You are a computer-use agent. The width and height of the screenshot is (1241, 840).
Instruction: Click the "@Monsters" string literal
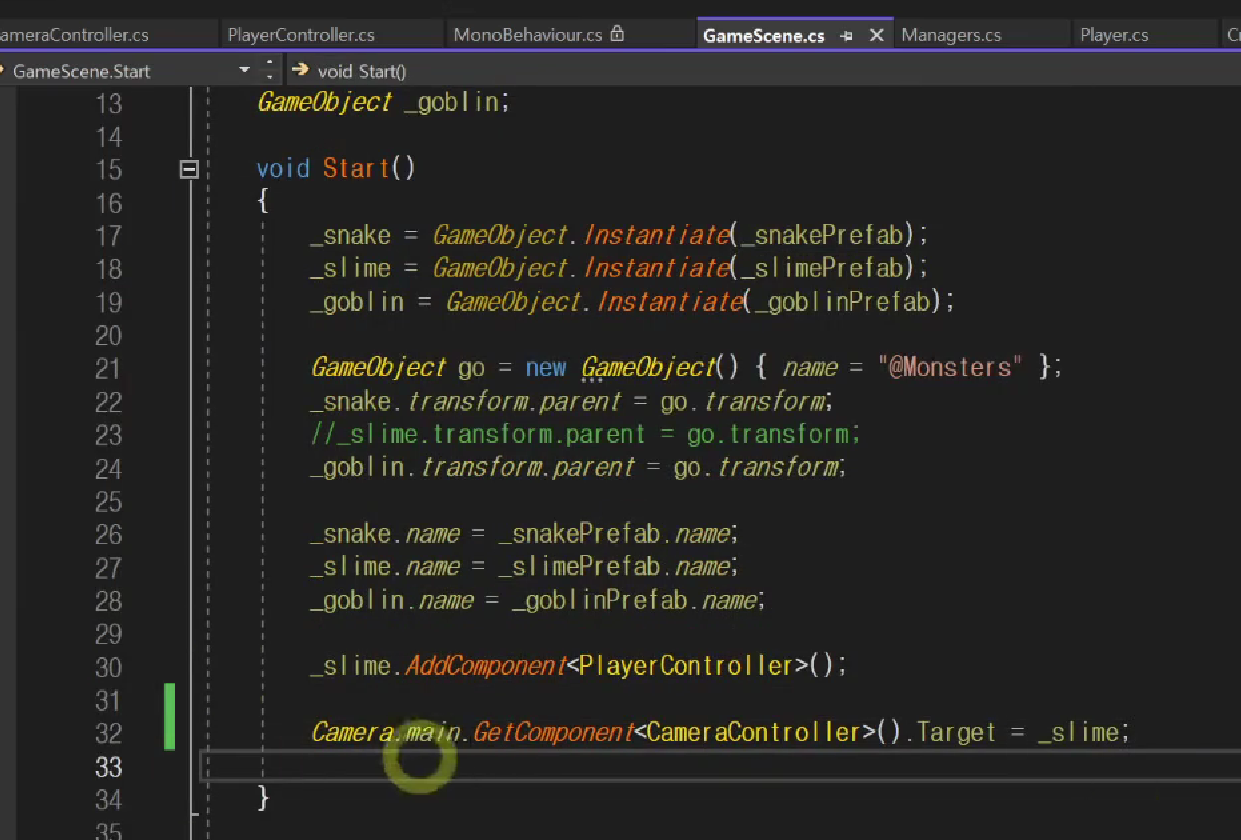[950, 367]
